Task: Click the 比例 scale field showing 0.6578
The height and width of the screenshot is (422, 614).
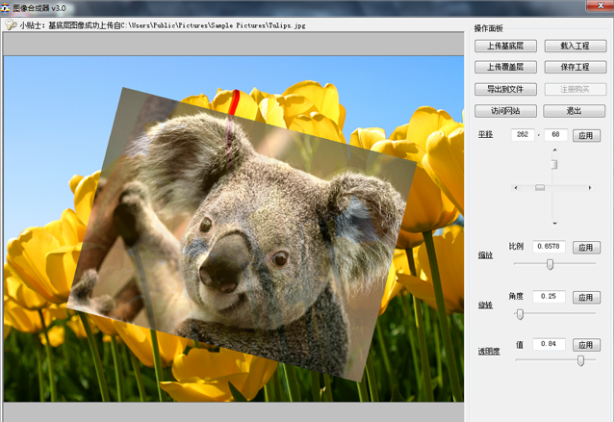Action: pos(549,247)
